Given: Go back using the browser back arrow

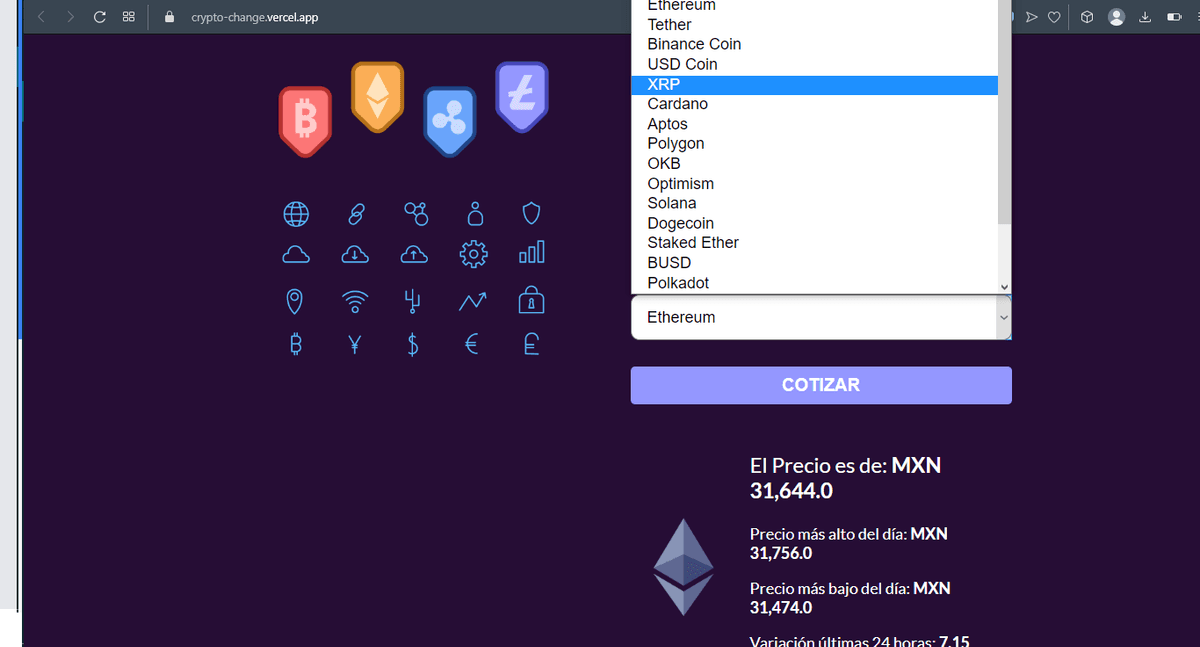Looking at the screenshot, I should click(x=42, y=17).
